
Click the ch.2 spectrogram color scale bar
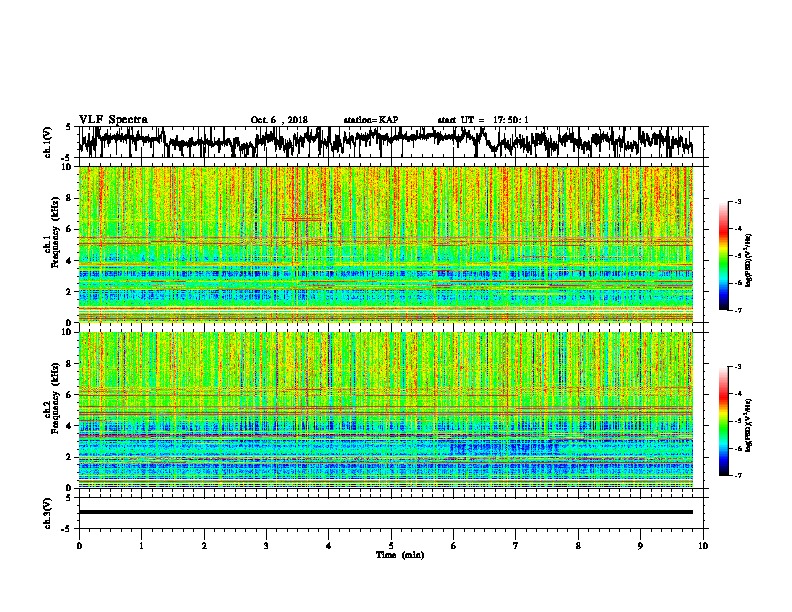(x=723, y=421)
